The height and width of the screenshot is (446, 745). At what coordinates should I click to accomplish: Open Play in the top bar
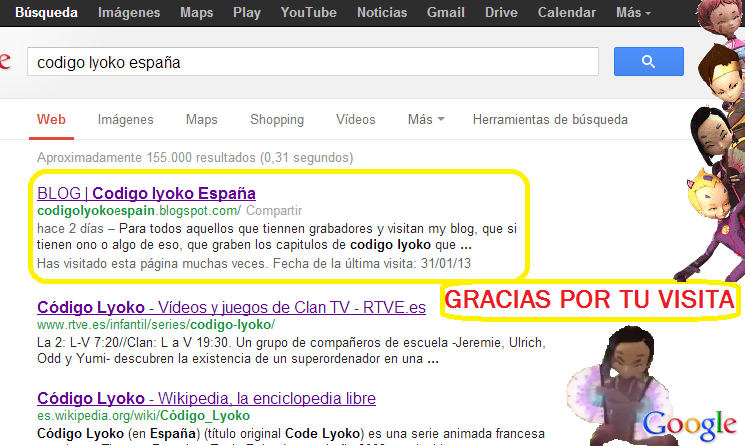pos(247,12)
